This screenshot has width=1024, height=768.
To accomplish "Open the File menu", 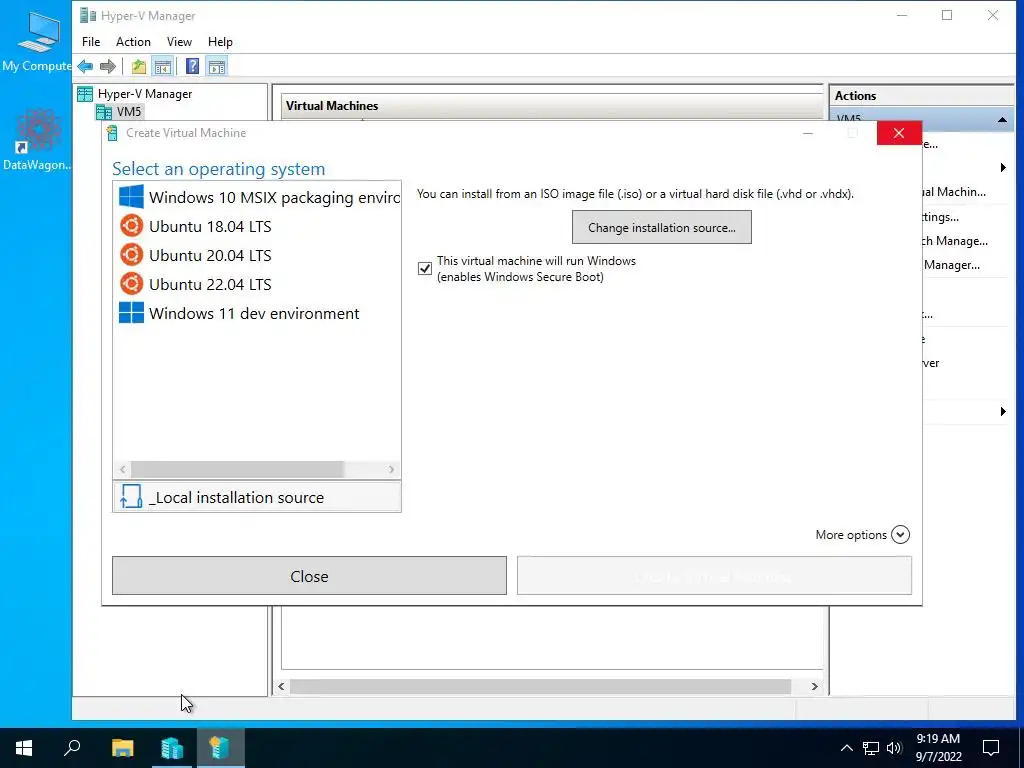I will pyautogui.click(x=91, y=42).
